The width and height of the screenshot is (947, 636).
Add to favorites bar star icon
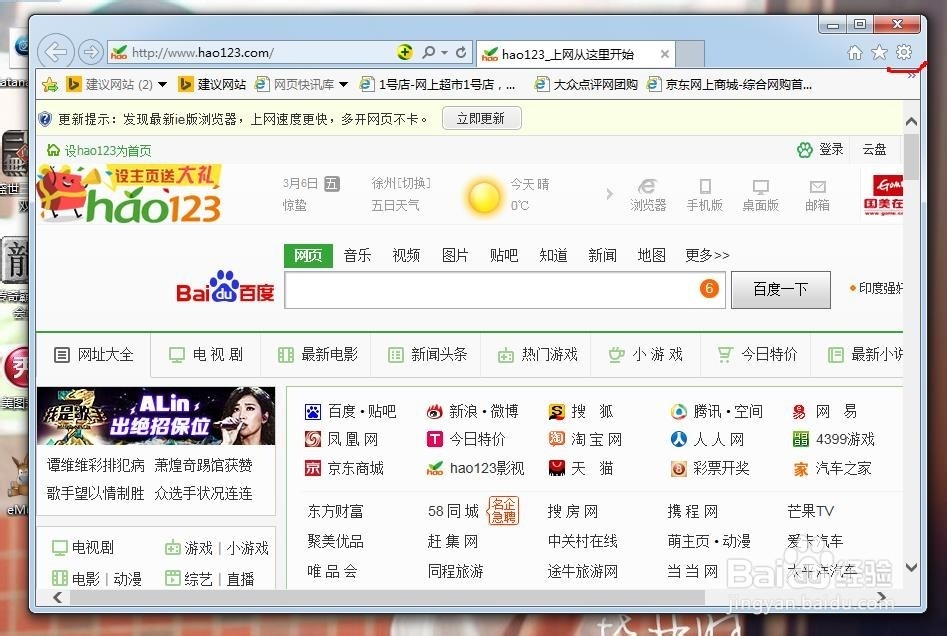(x=50, y=85)
